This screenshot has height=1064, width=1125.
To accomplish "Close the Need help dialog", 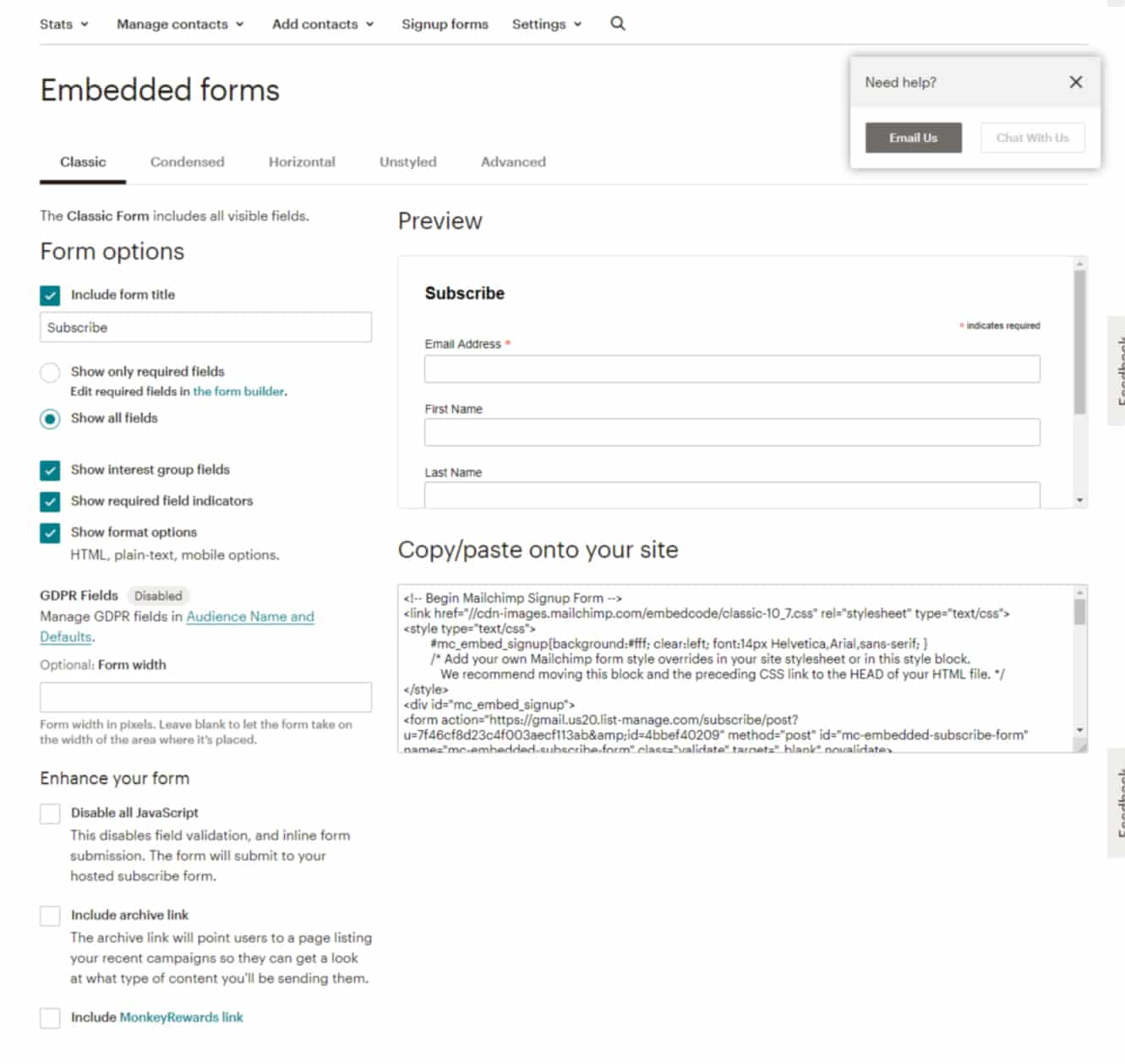I will [x=1075, y=82].
